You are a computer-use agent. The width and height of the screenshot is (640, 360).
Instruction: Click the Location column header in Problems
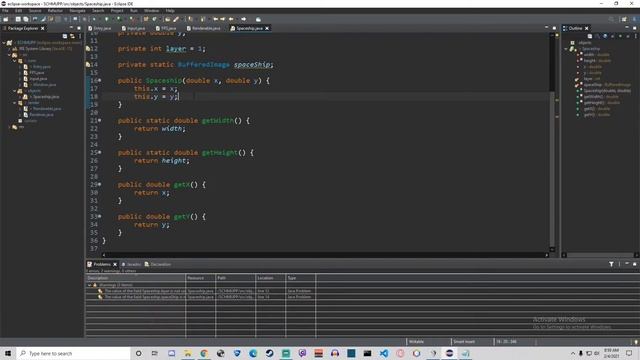270,278
